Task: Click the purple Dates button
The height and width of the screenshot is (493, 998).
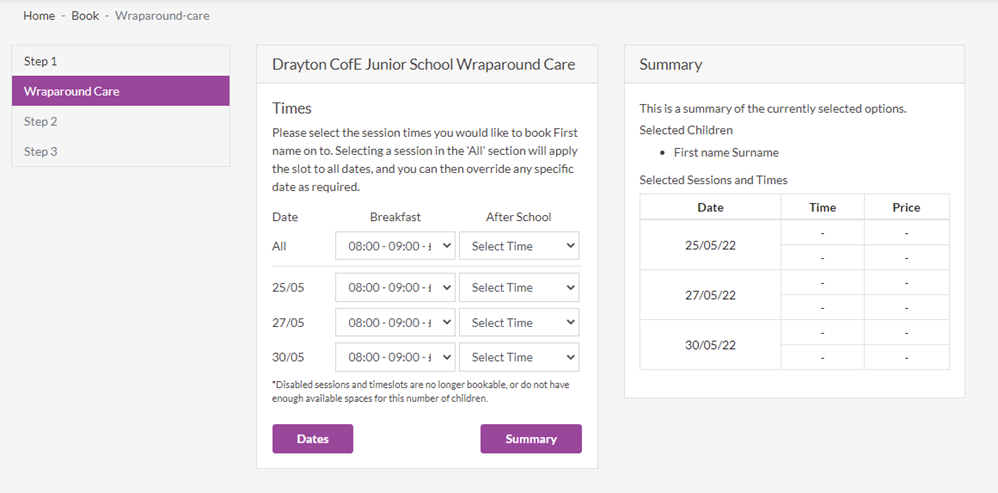Action: click(313, 439)
